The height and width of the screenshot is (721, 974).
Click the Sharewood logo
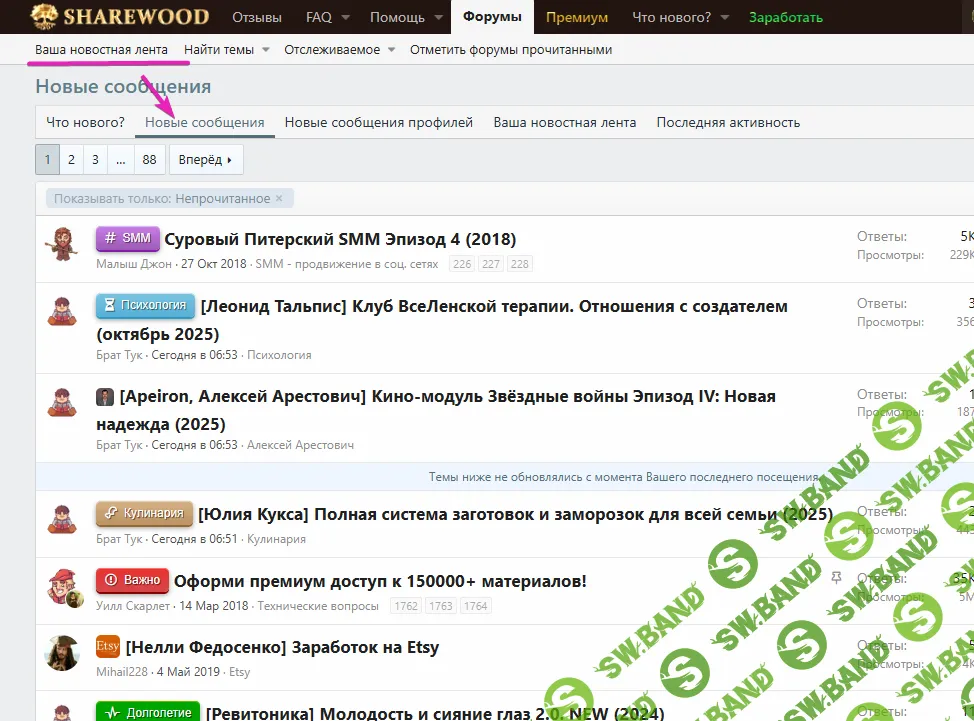click(x=119, y=17)
